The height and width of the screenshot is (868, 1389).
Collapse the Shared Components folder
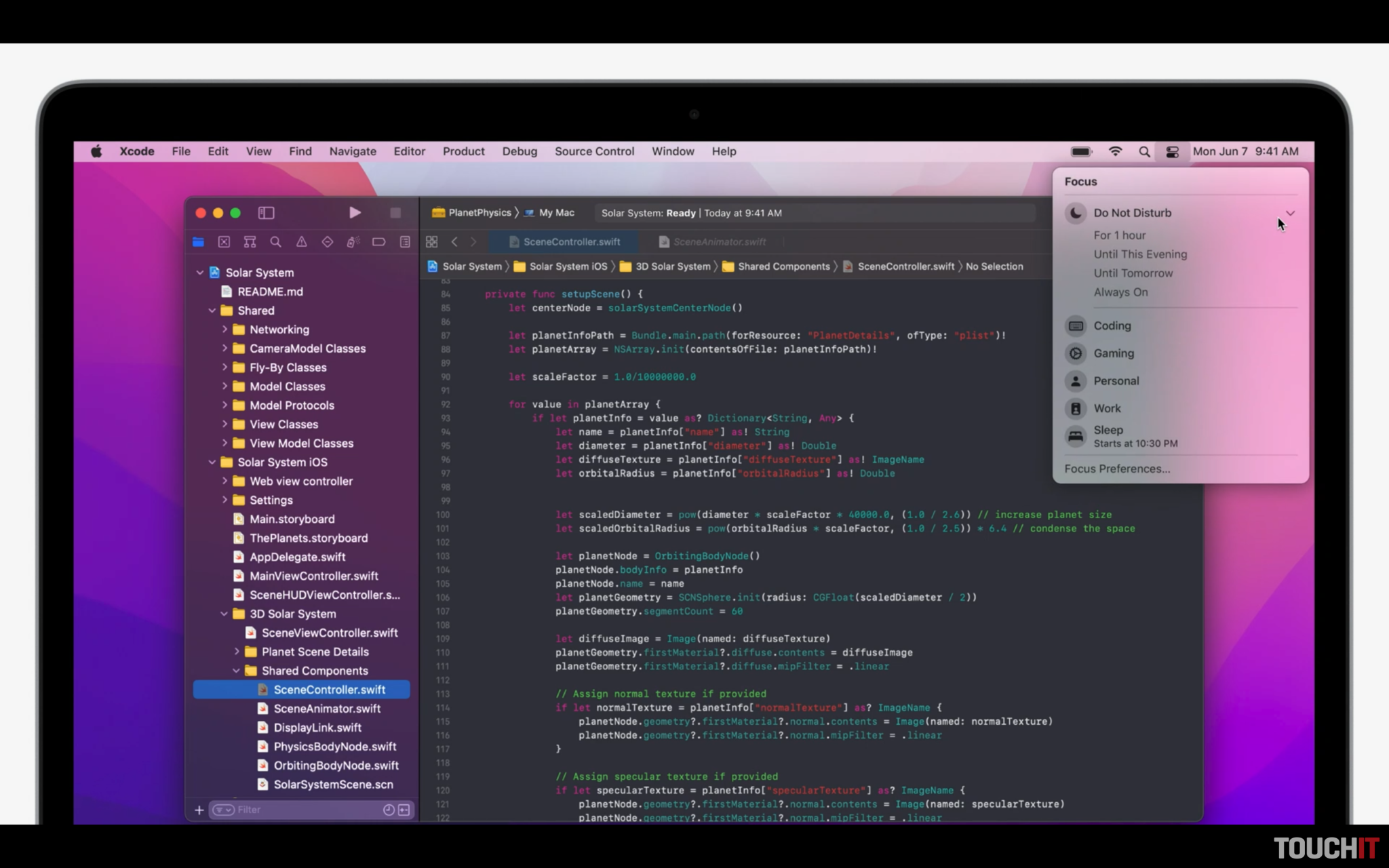tap(237, 671)
